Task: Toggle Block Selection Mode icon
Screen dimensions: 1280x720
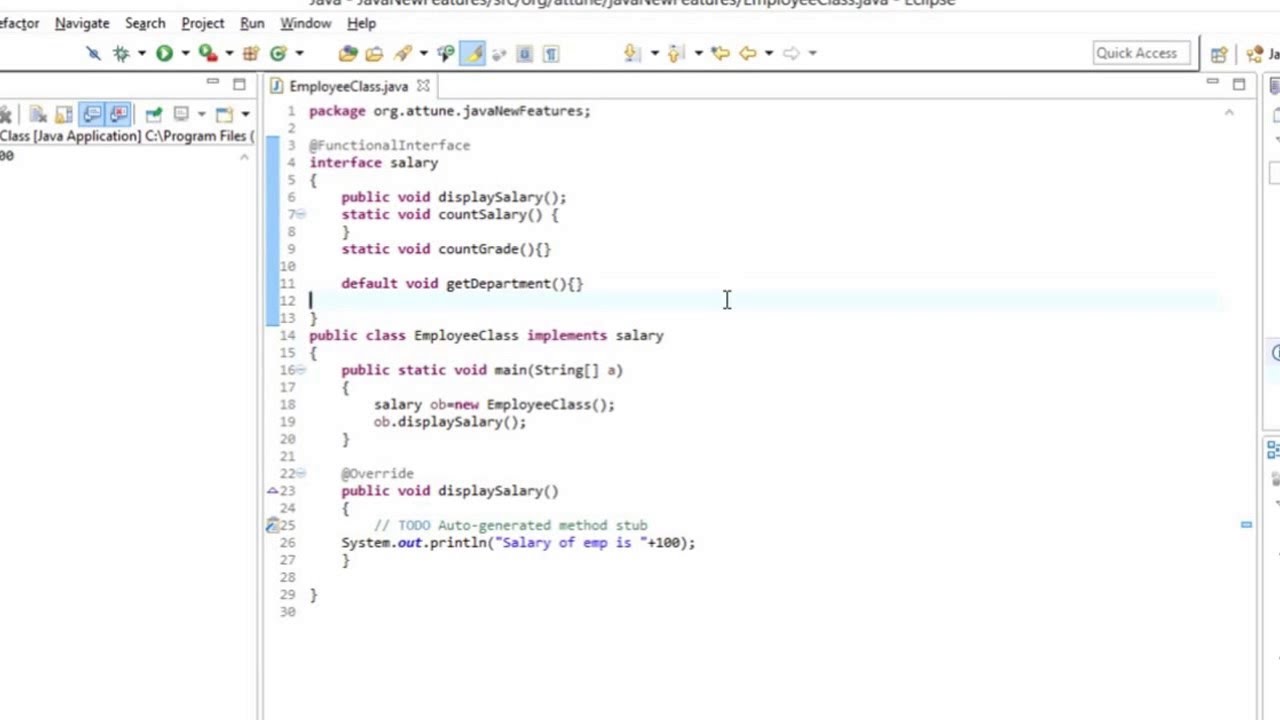Action: click(x=524, y=53)
